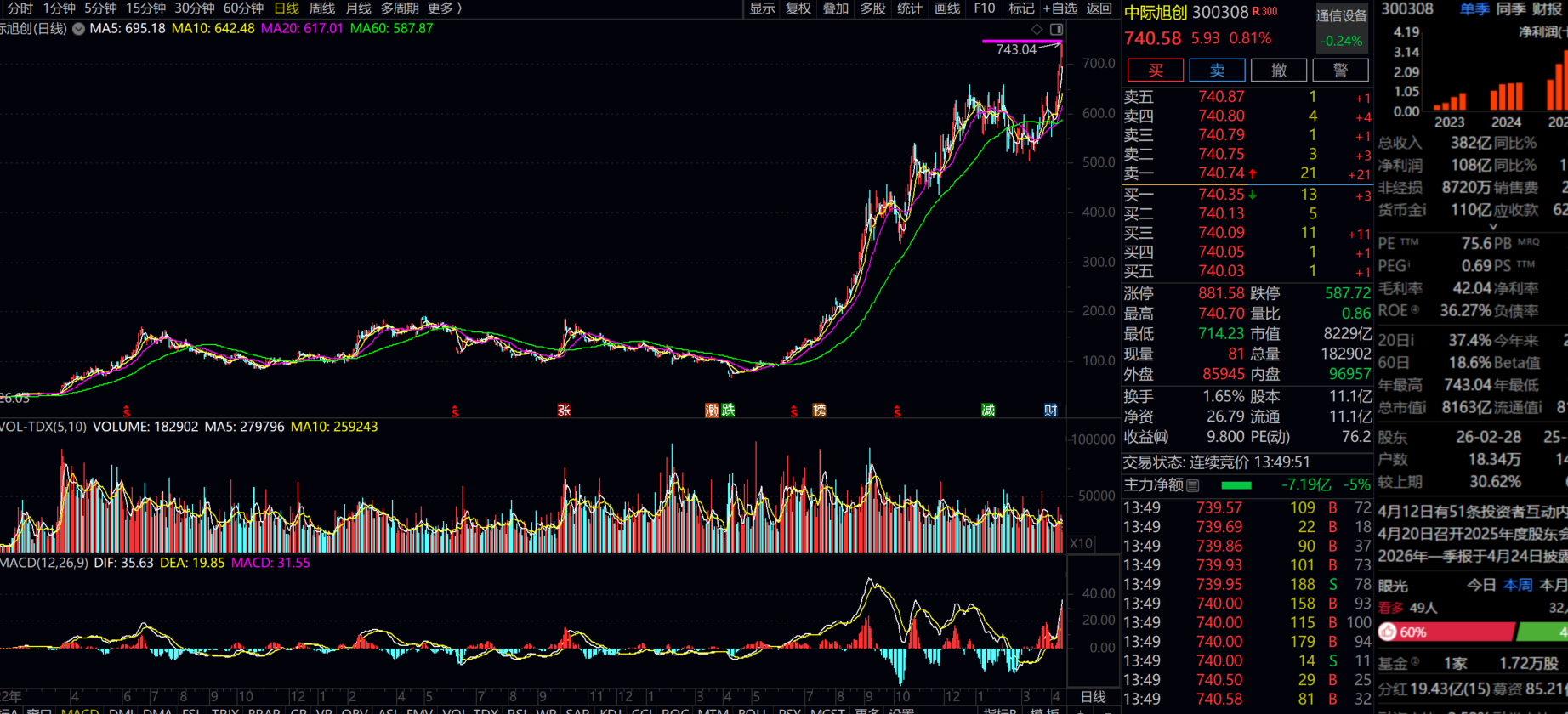Click the thumbs-up 看多 vote icon
The width and height of the screenshot is (1568, 714).
(1389, 632)
